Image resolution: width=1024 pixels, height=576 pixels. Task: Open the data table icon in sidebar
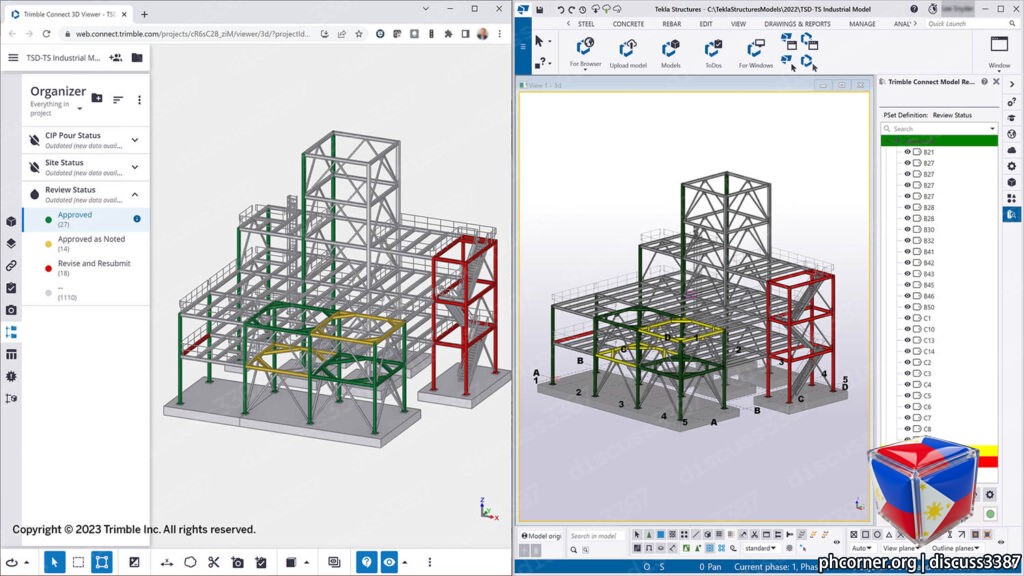coord(11,354)
